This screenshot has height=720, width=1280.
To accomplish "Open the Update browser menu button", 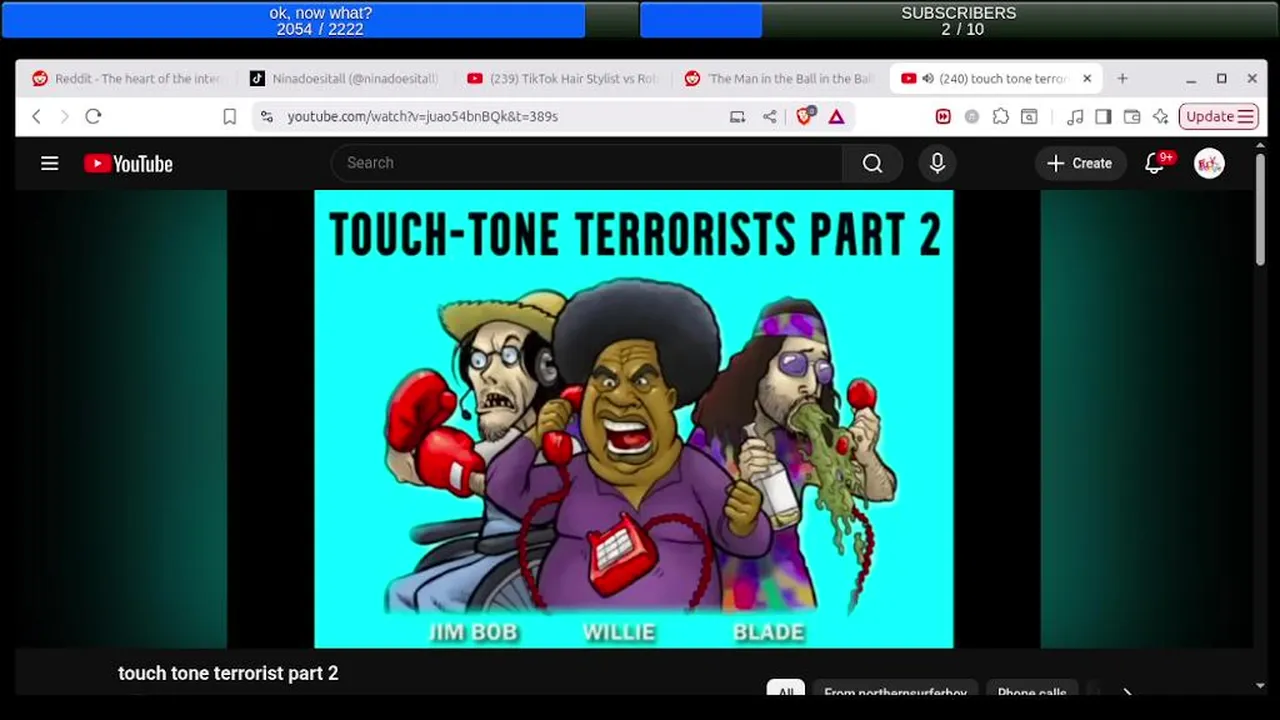I will 1219,117.
